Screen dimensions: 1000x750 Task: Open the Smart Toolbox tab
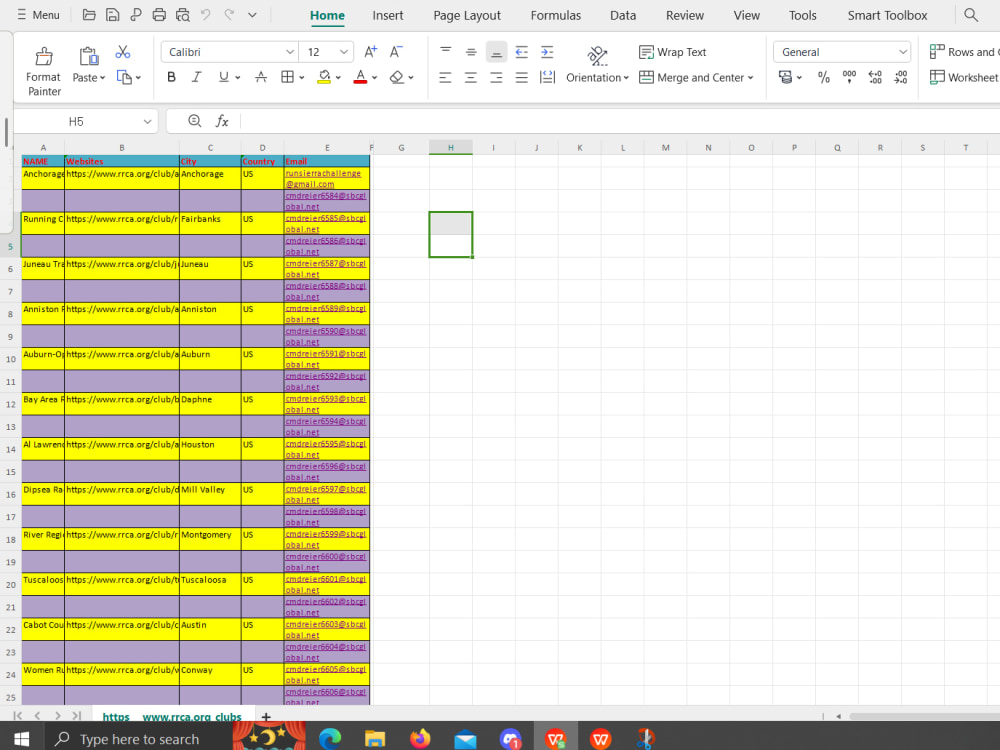coord(887,15)
